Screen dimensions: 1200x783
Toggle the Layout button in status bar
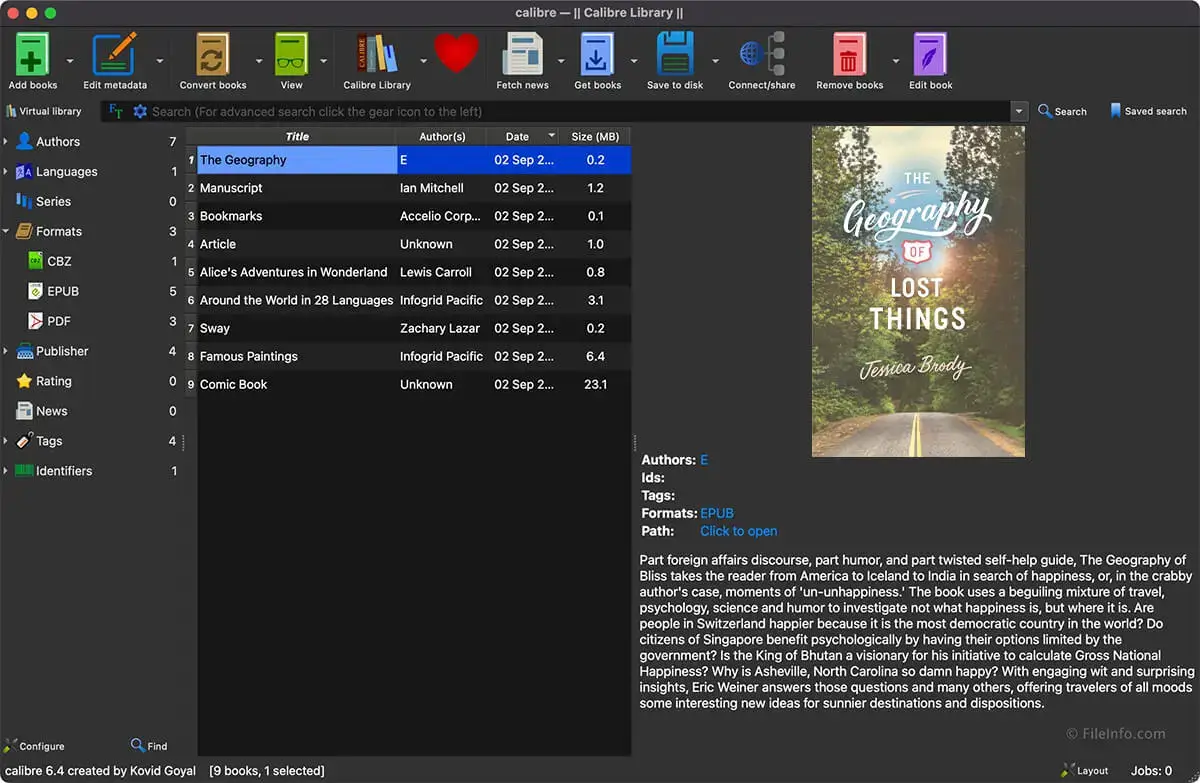1084,771
